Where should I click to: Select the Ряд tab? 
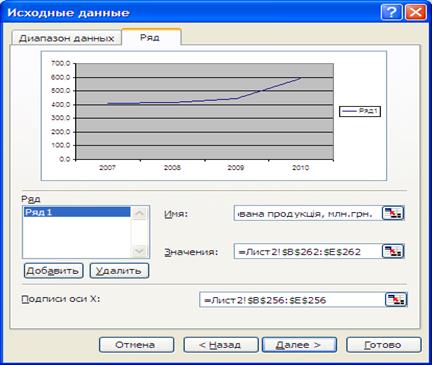click(x=151, y=37)
